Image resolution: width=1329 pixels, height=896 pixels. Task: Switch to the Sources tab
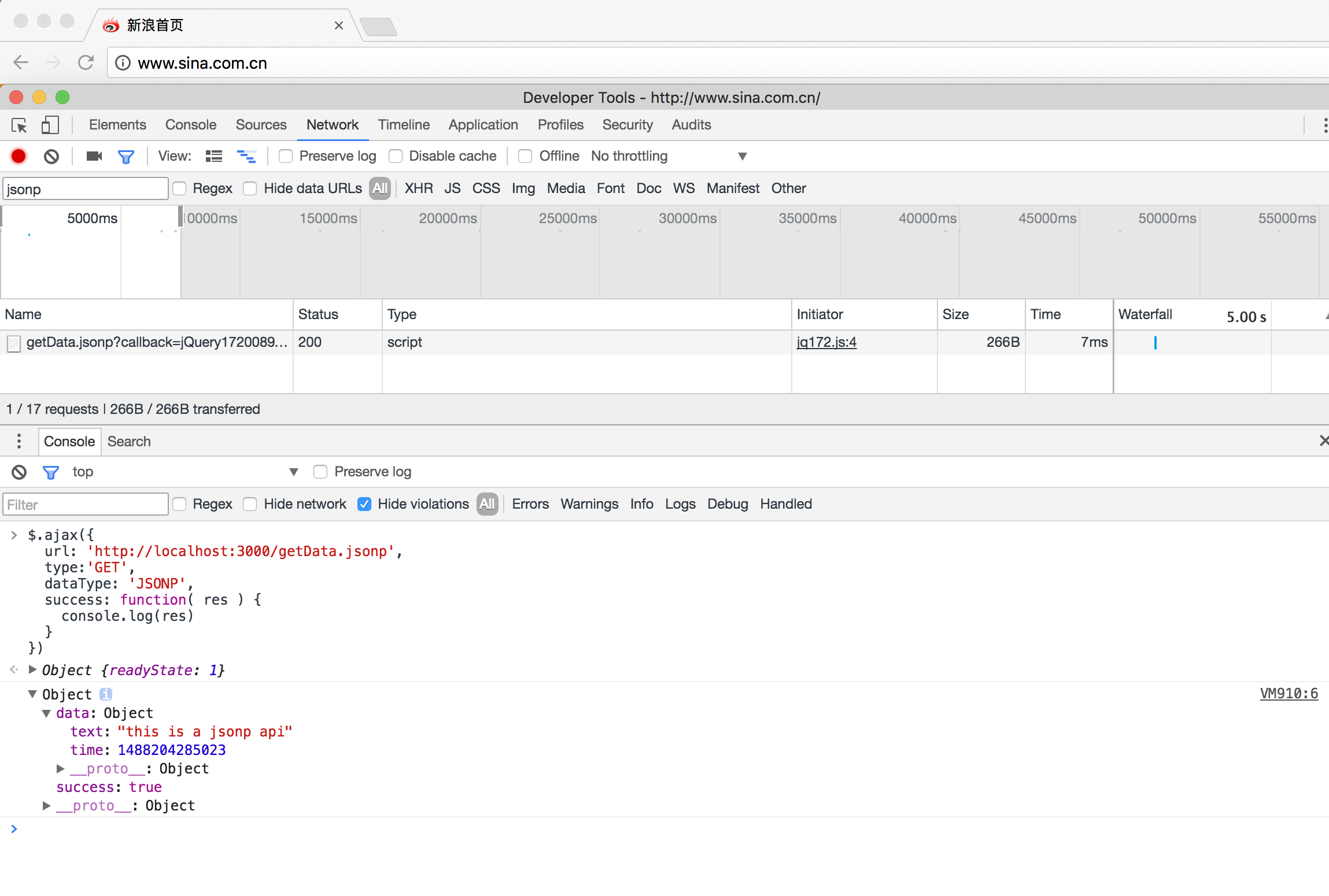pos(261,125)
